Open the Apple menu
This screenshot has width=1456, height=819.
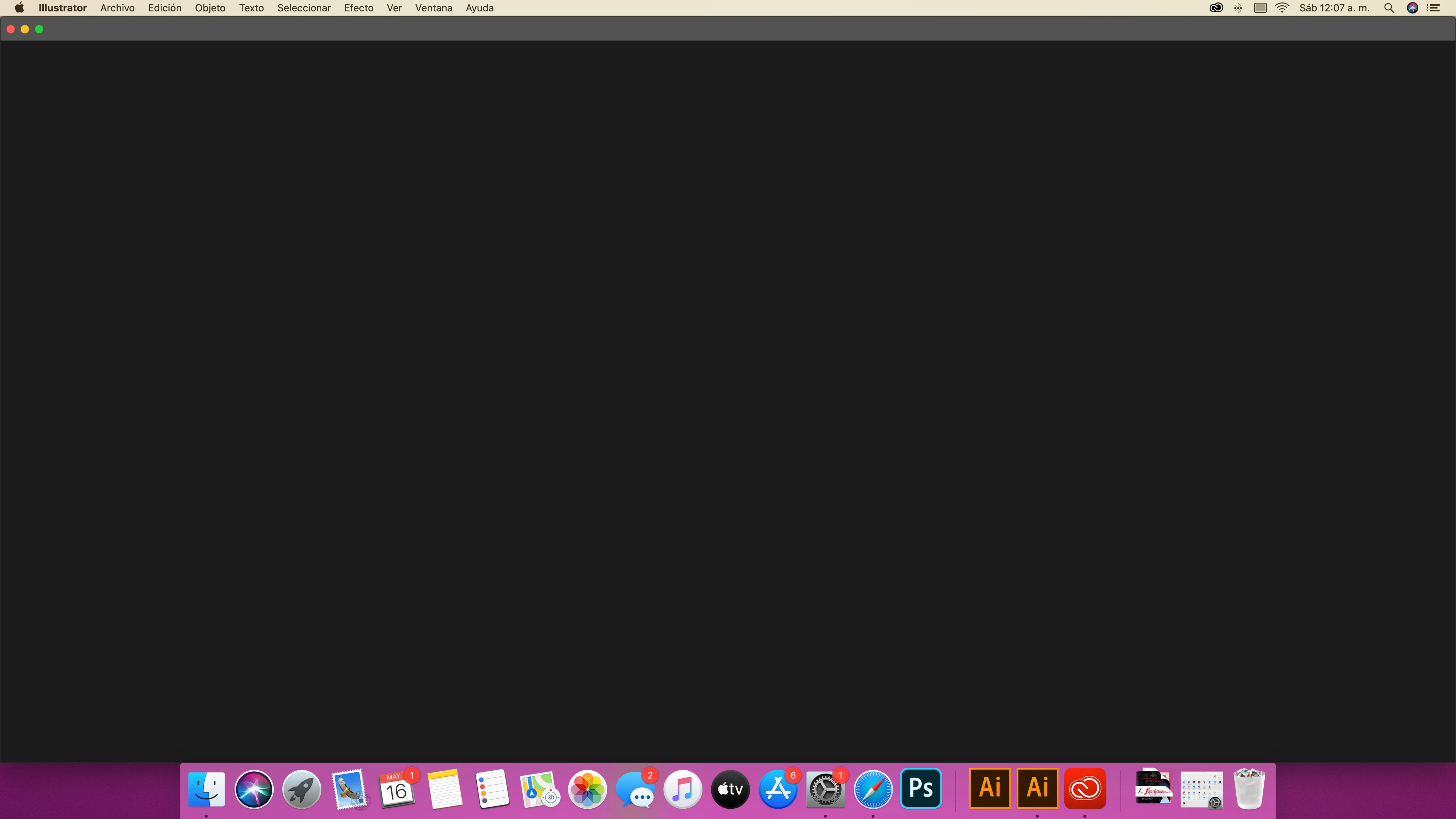coord(19,8)
